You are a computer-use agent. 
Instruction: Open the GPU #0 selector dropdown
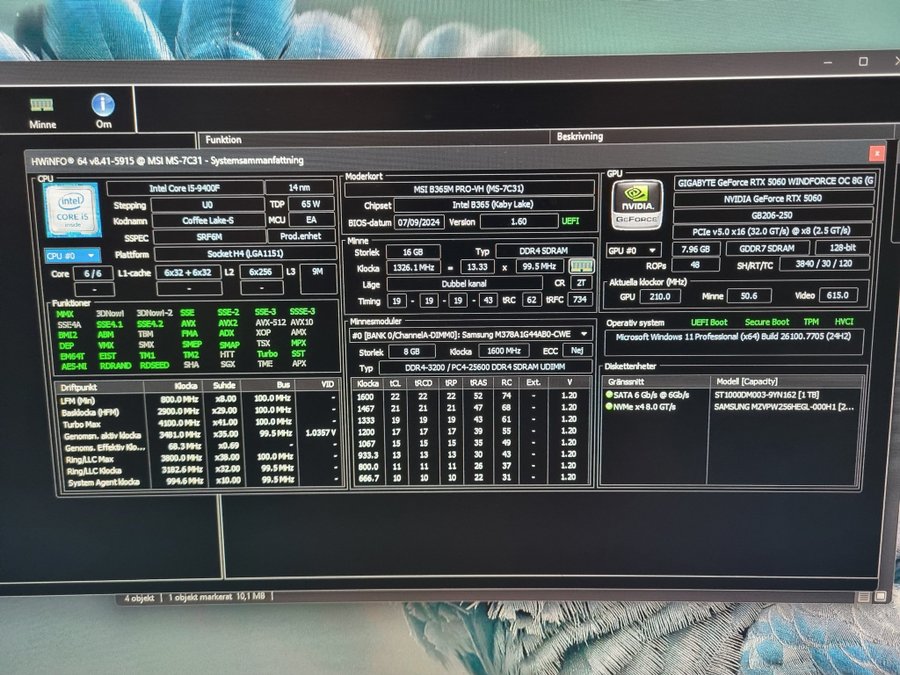636,249
